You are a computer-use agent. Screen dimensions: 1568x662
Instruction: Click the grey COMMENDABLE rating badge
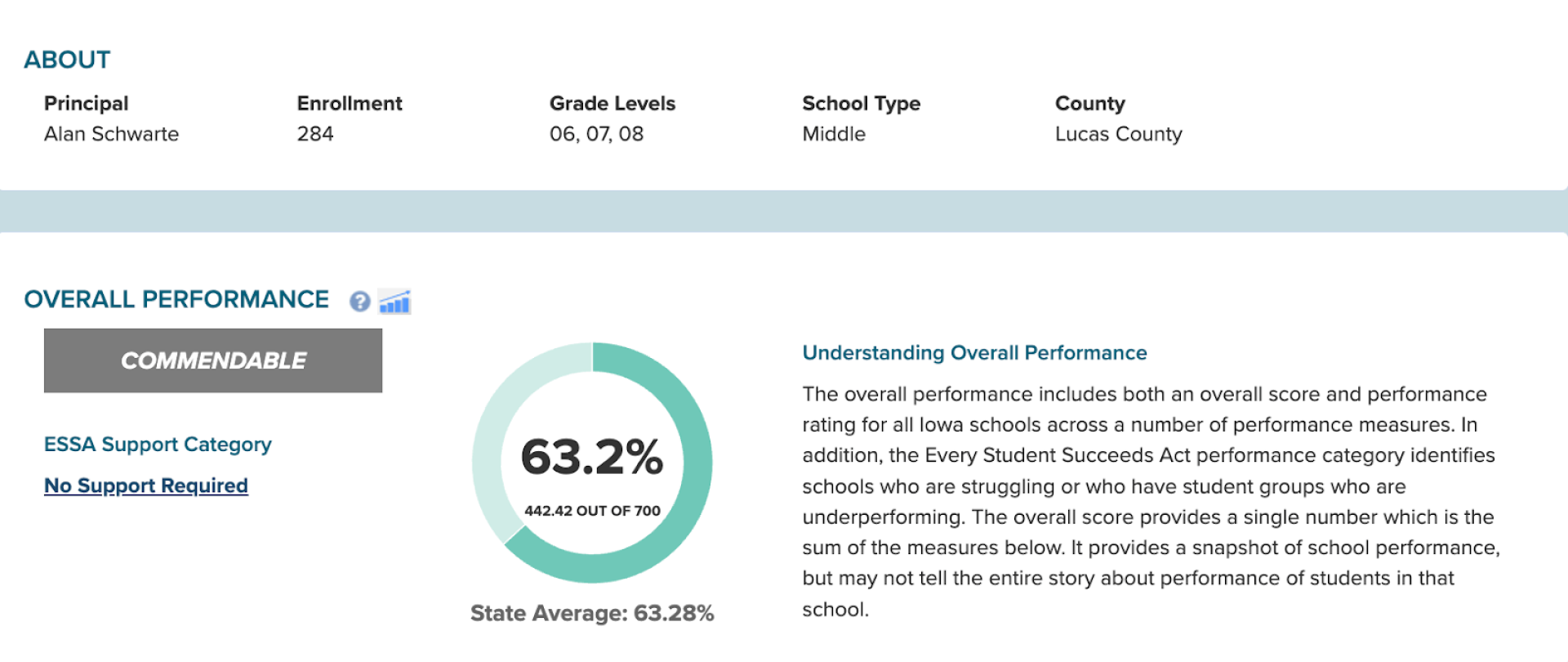pos(212,360)
